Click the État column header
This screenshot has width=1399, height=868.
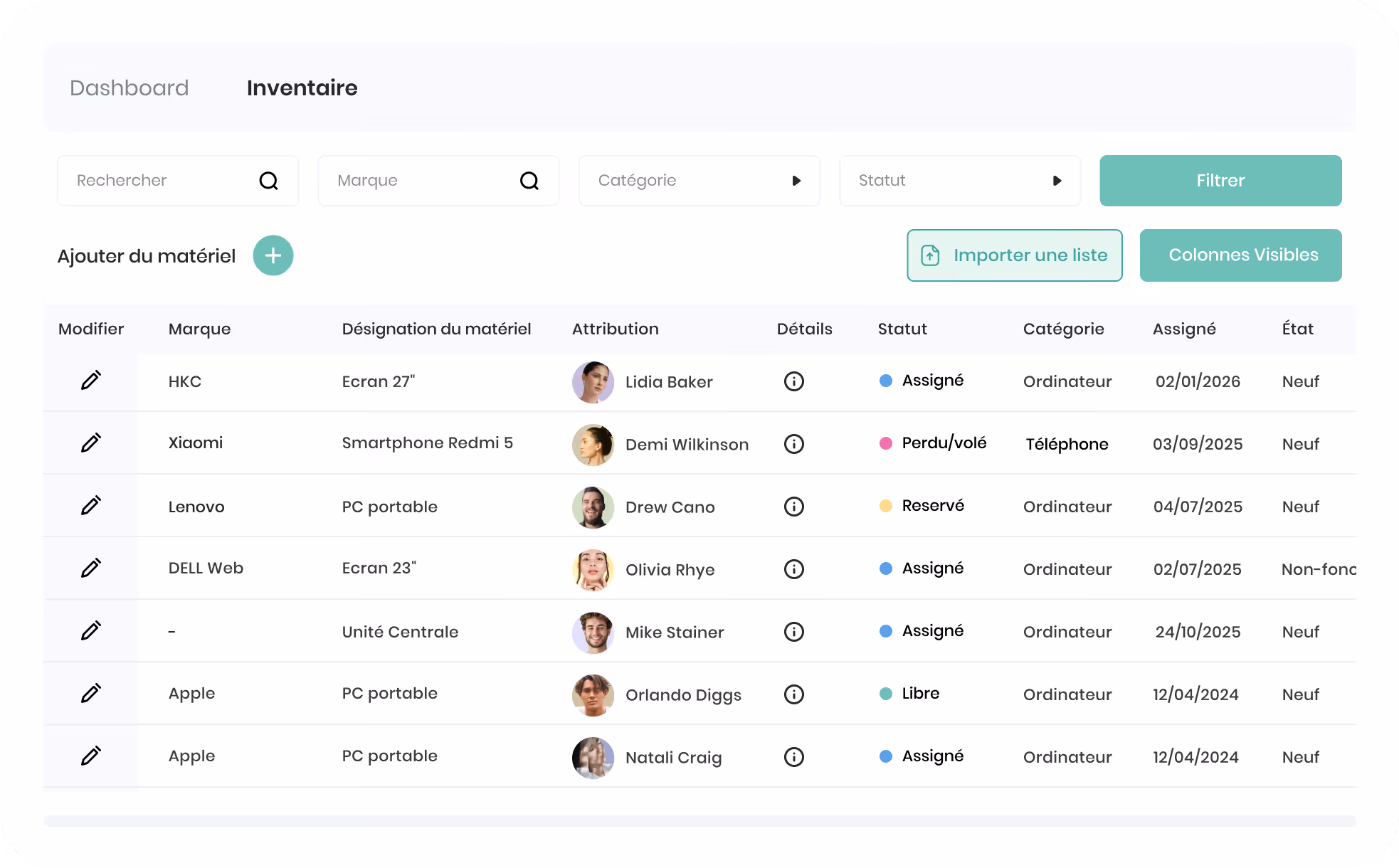[x=1298, y=329]
